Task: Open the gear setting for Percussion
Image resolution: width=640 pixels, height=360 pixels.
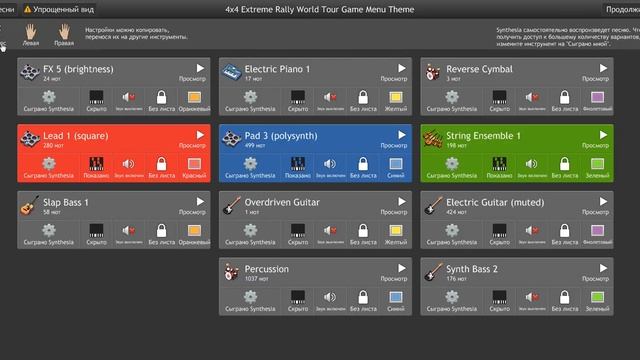Action: [250, 297]
